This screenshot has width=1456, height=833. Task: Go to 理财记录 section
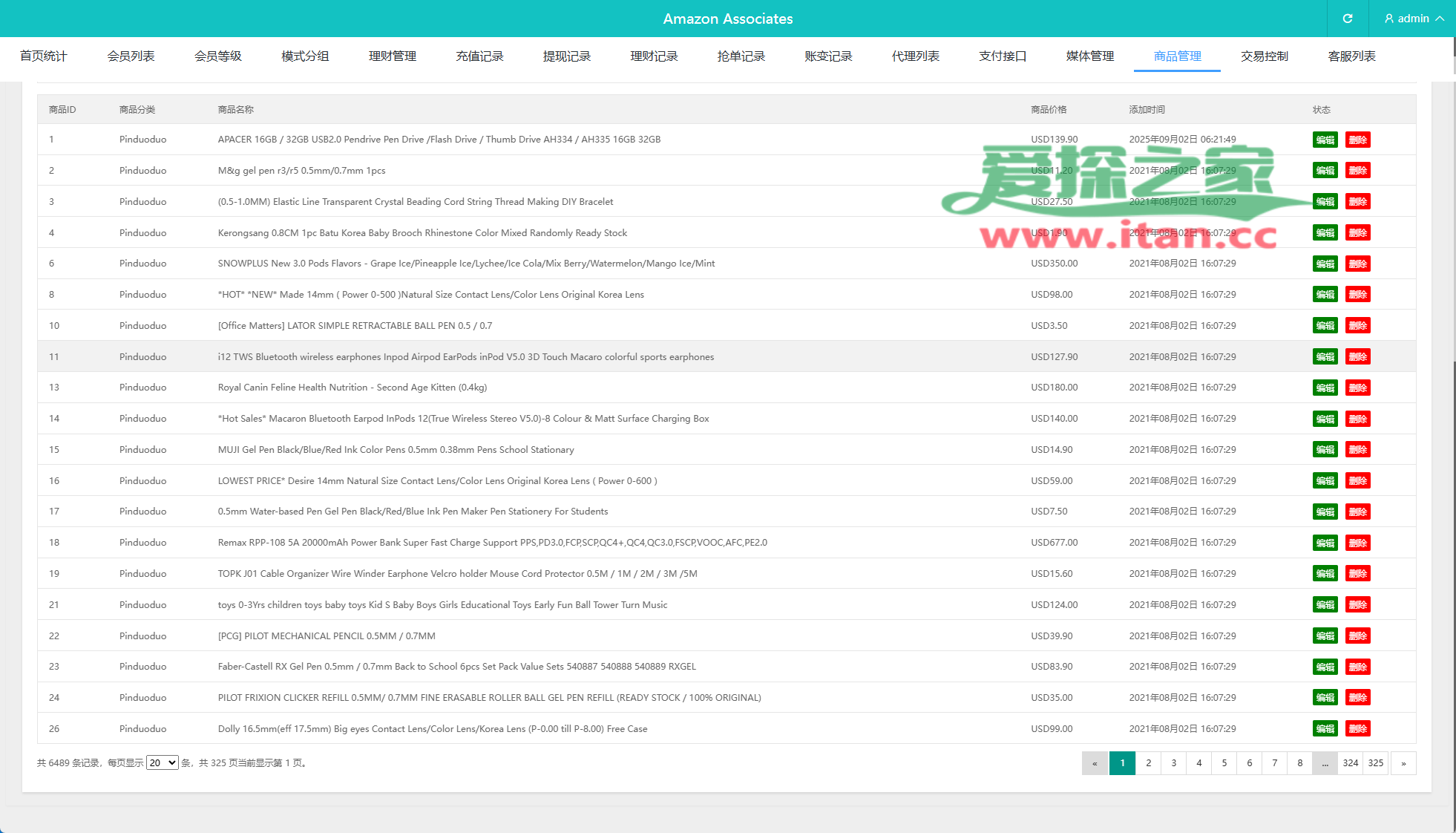[x=654, y=56]
